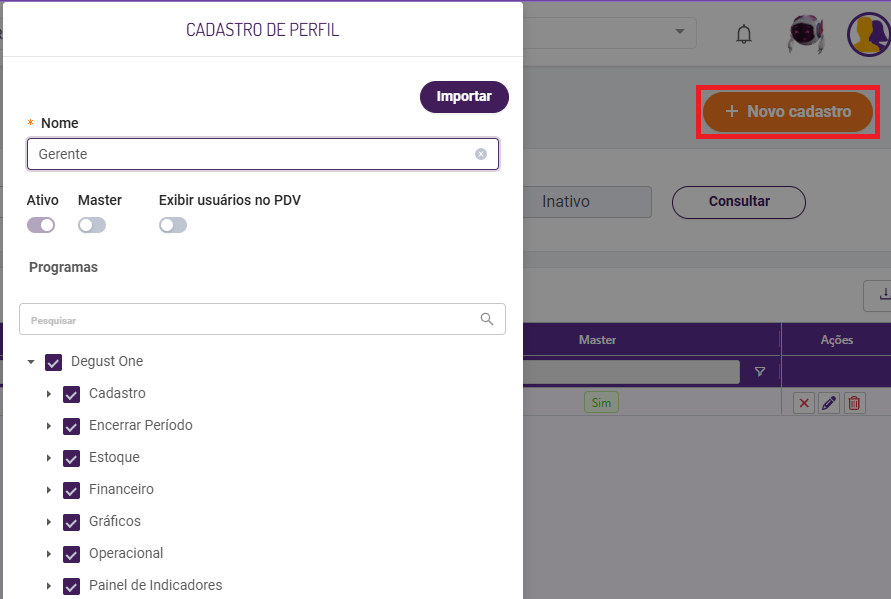891x599 pixels.
Task: Click the notifications bell icon
Action: tap(743, 34)
